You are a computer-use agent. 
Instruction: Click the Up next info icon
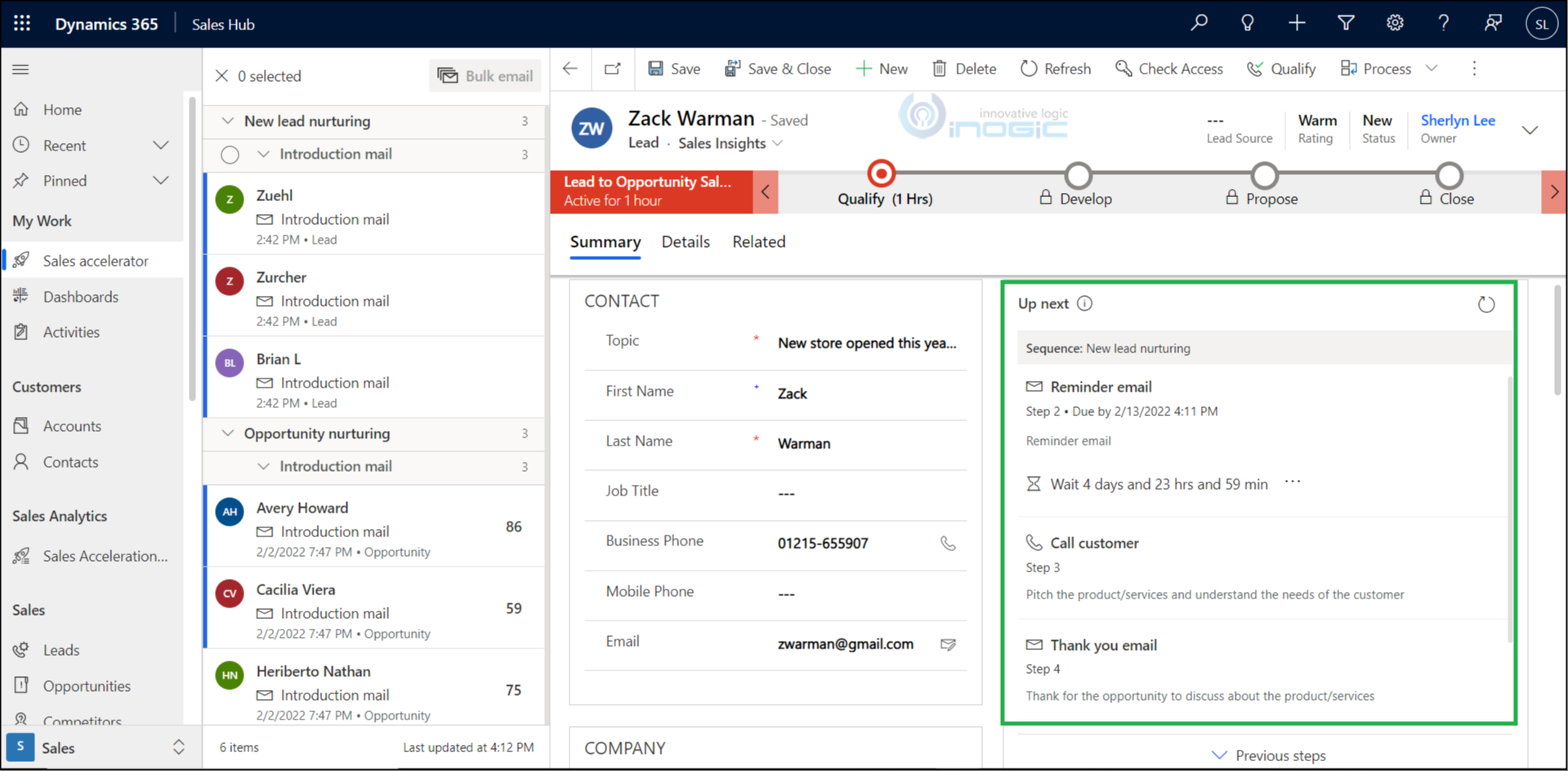pos(1084,303)
